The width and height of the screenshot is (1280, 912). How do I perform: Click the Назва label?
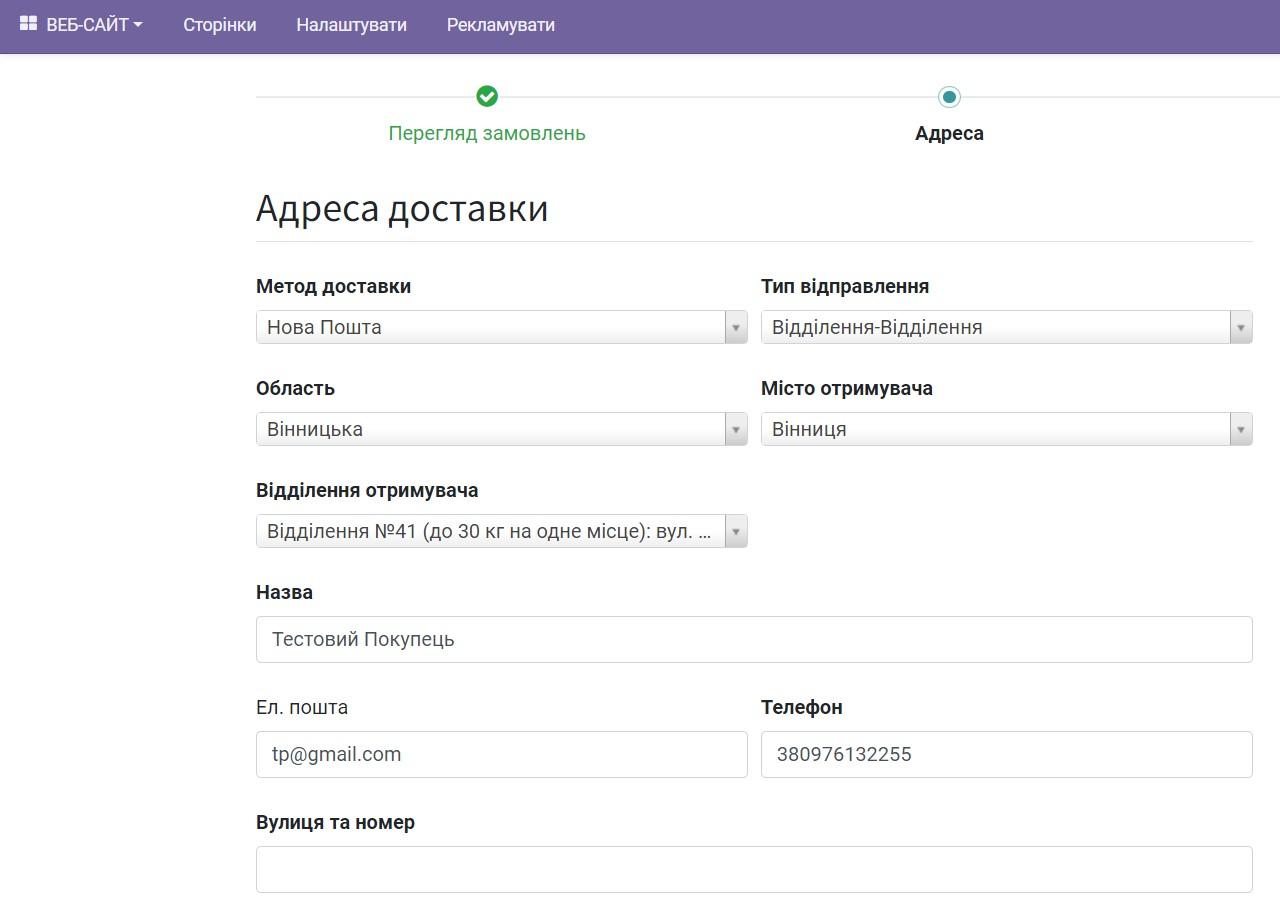coord(284,592)
